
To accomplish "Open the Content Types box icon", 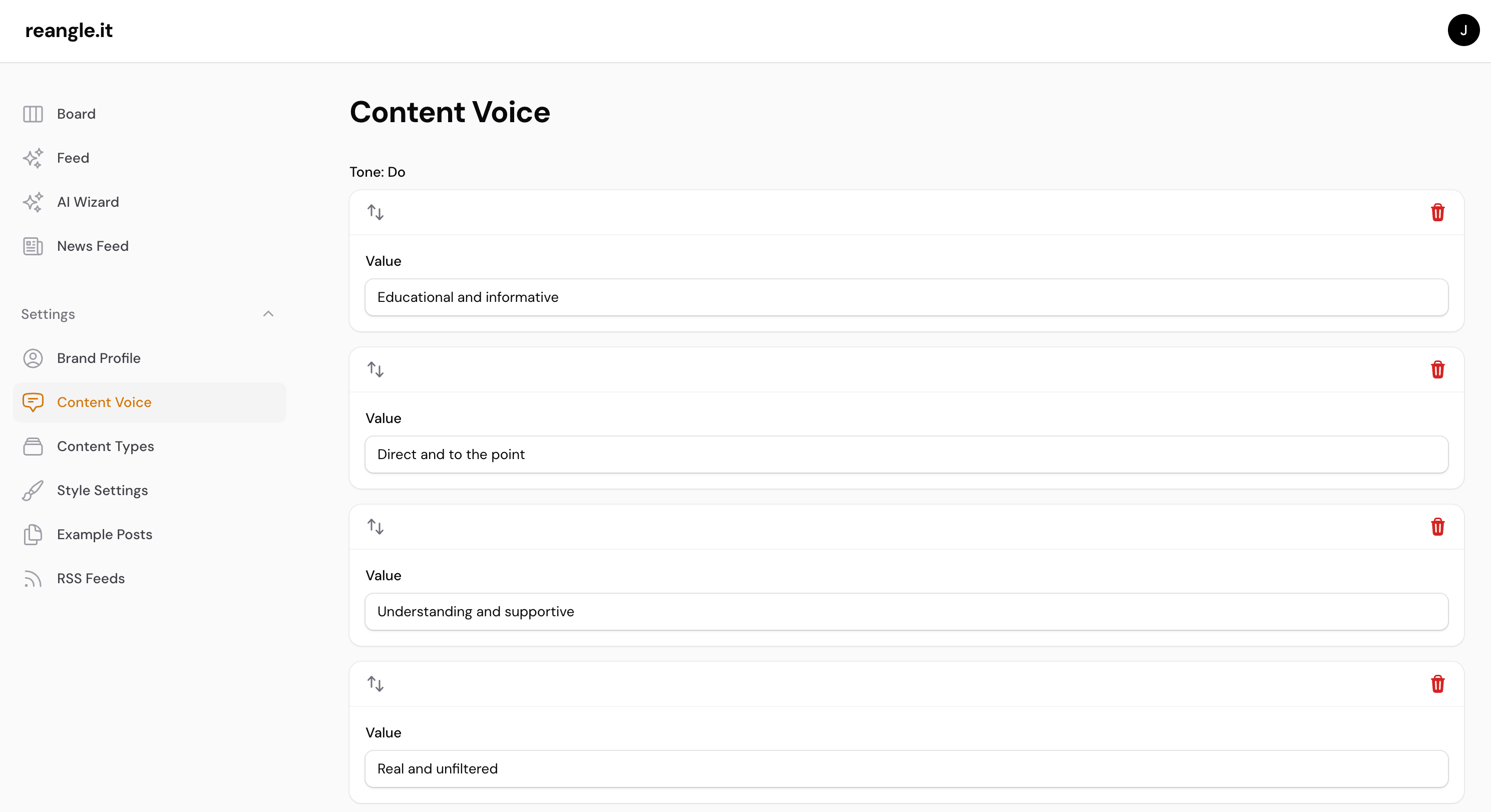I will [33, 446].
